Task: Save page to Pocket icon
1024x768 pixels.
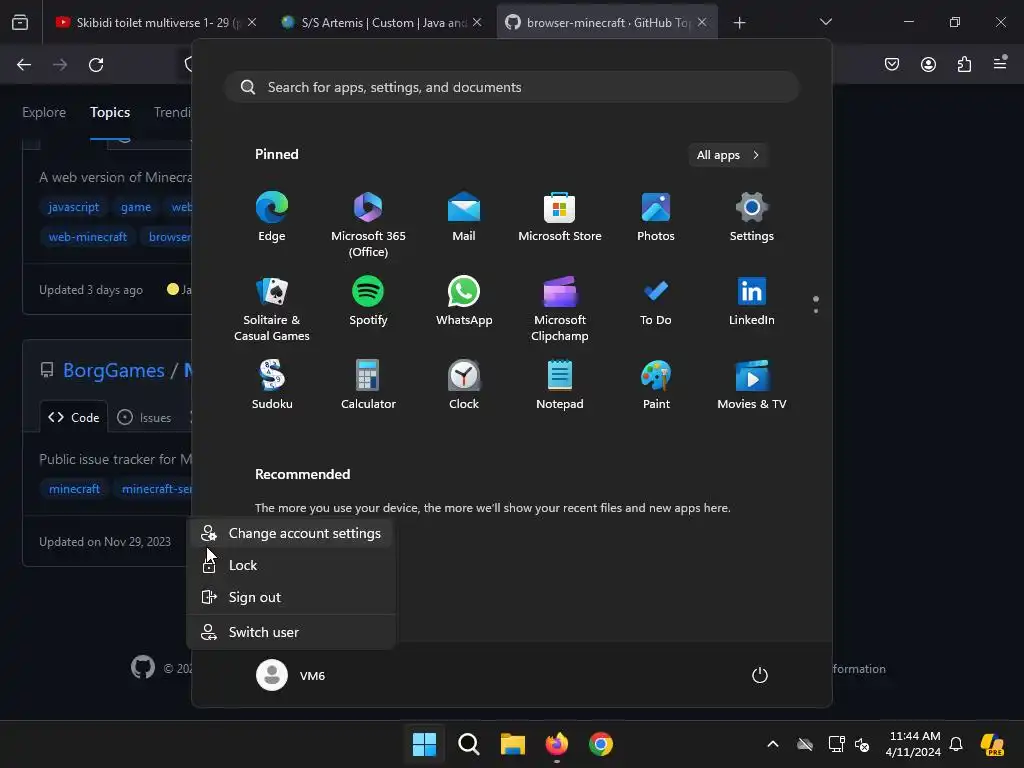Action: pos(892,64)
